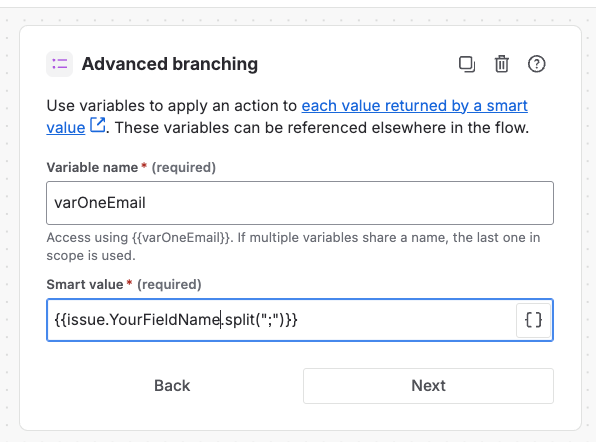Proceed using the Next button
Viewport: 596px width, 442px height.
[428, 386]
